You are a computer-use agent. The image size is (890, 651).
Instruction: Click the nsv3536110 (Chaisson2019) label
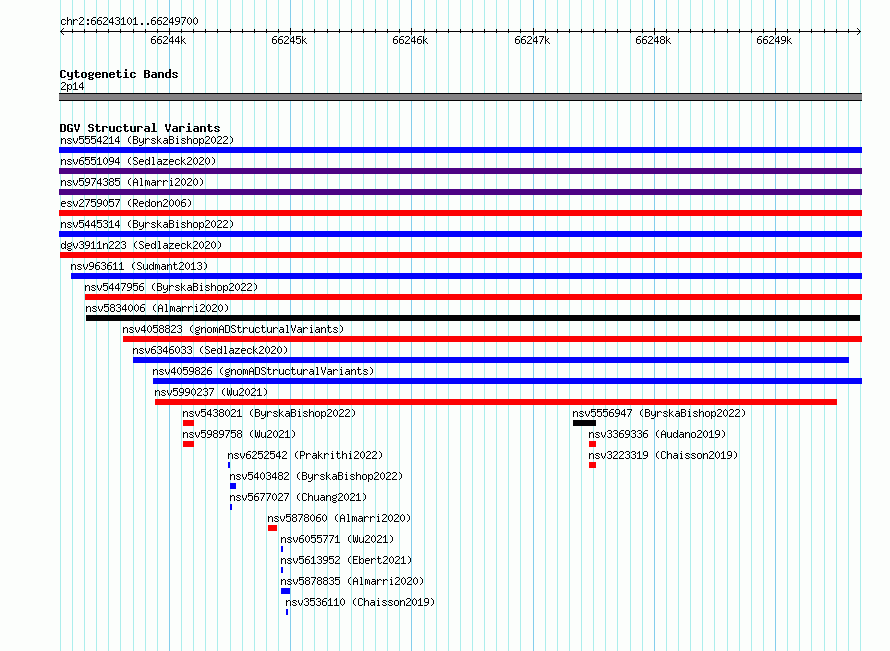360,602
